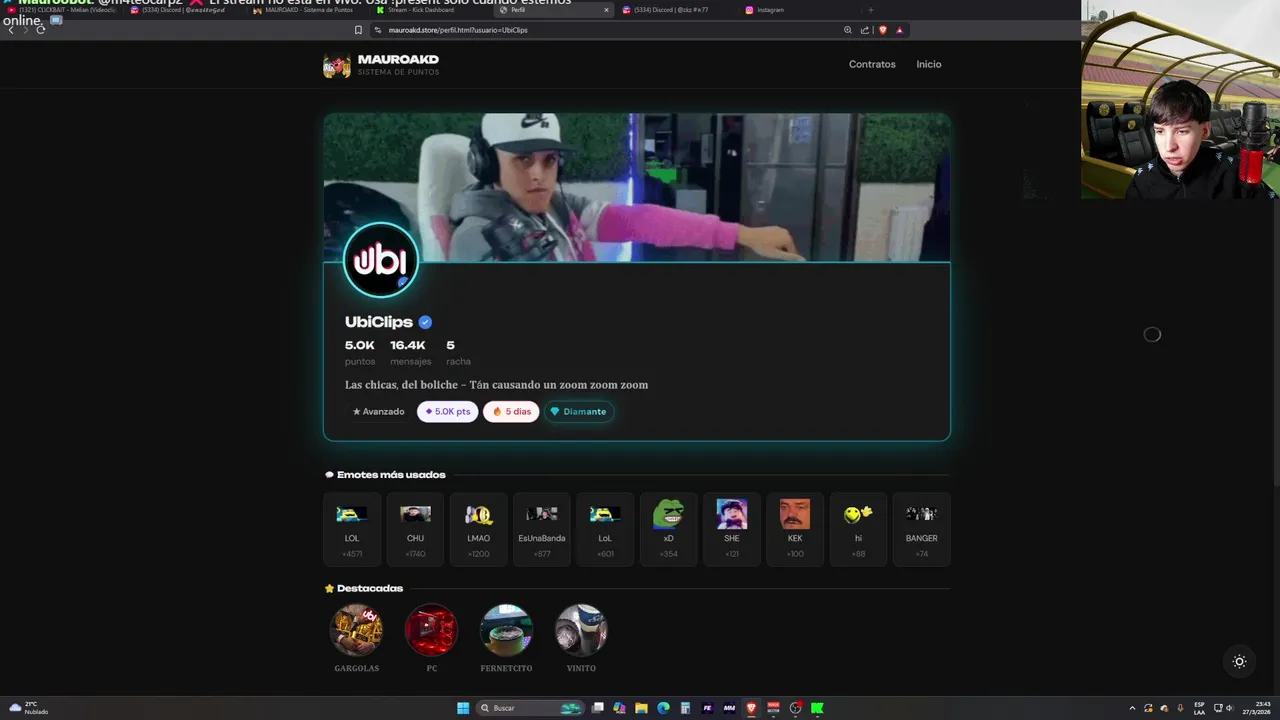Click the browser address bar URL
This screenshot has height=720, width=1280.
[458, 30]
